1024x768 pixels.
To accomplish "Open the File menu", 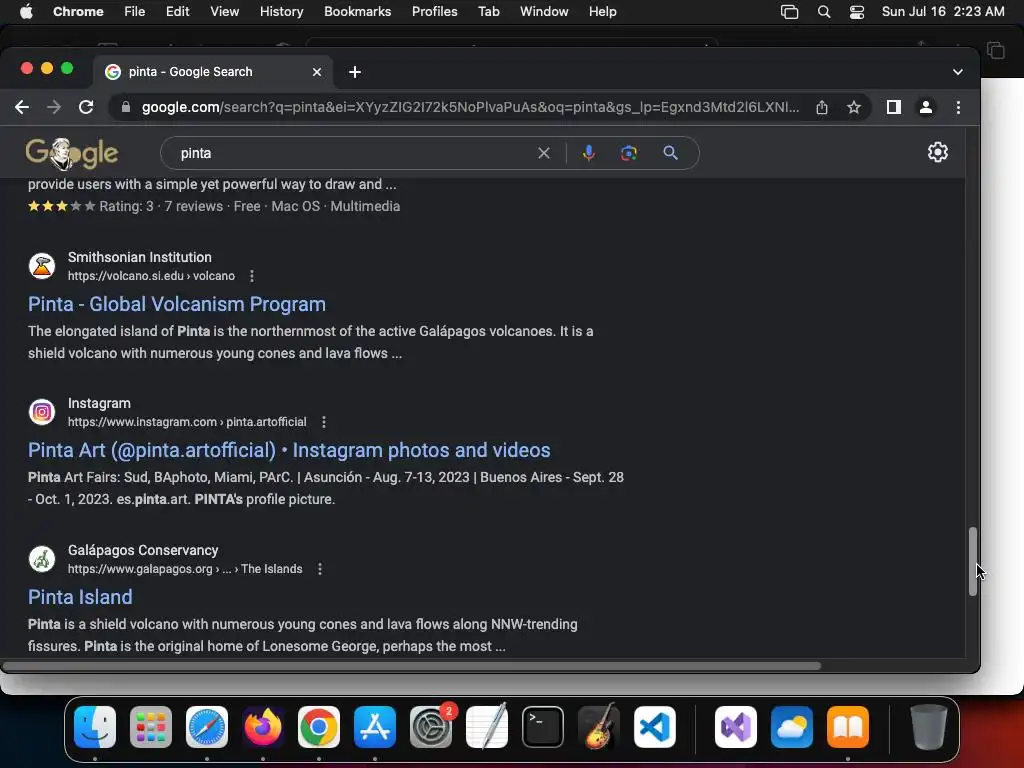I will tap(135, 12).
